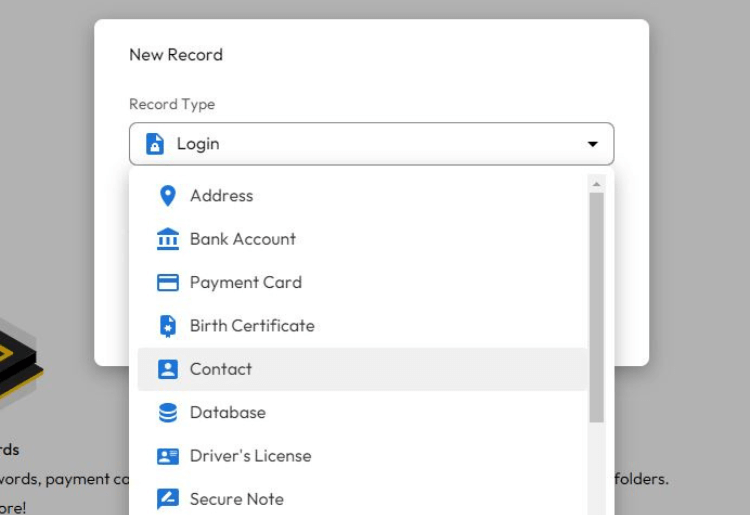Click the Bank Account building icon
This screenshot has height=515, width=750.
tap(167, 239)
